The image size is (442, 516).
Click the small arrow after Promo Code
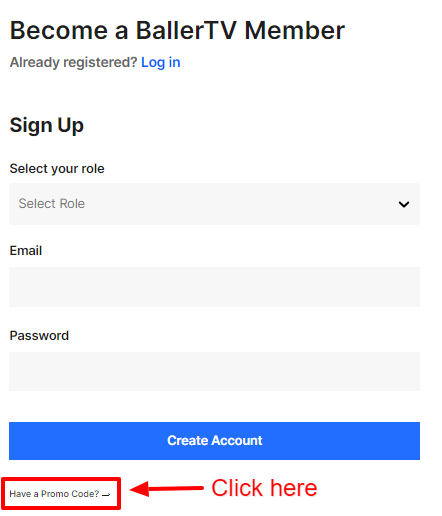coord(106,495)
